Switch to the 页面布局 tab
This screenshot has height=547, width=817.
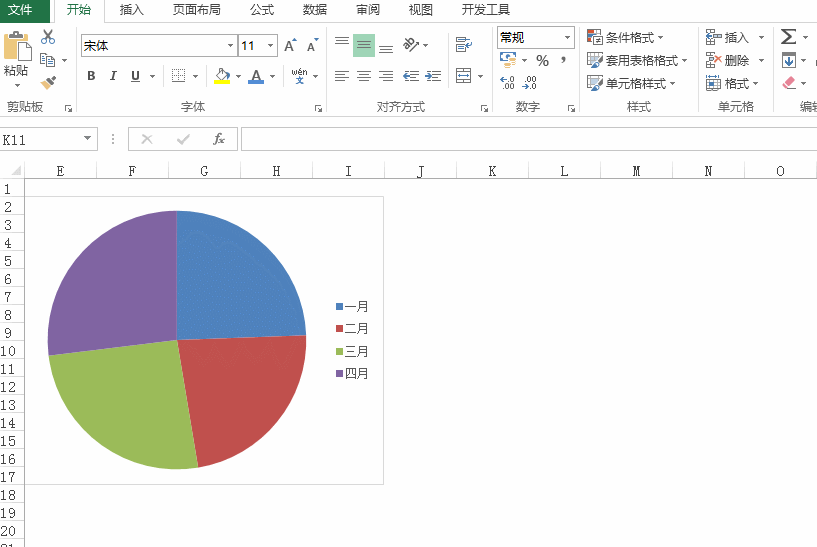pos(196,10)
